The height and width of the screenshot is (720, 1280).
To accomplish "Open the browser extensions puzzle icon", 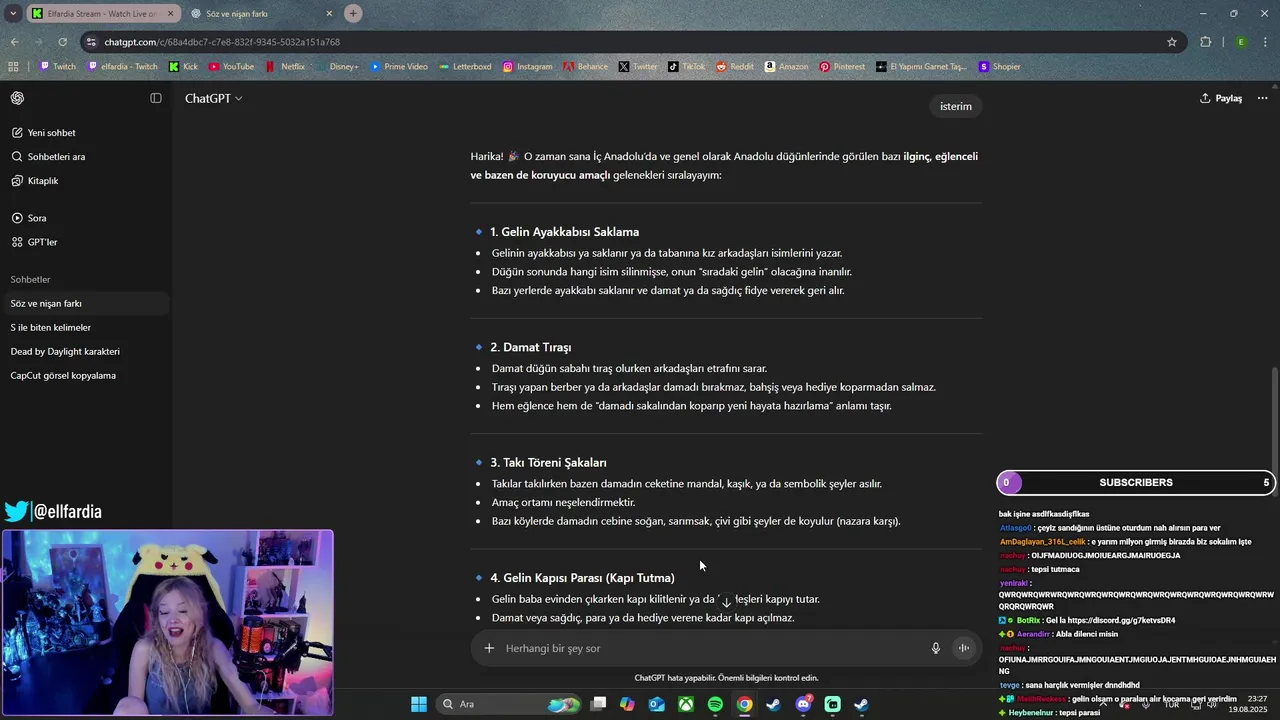I will pos(1206,42).
